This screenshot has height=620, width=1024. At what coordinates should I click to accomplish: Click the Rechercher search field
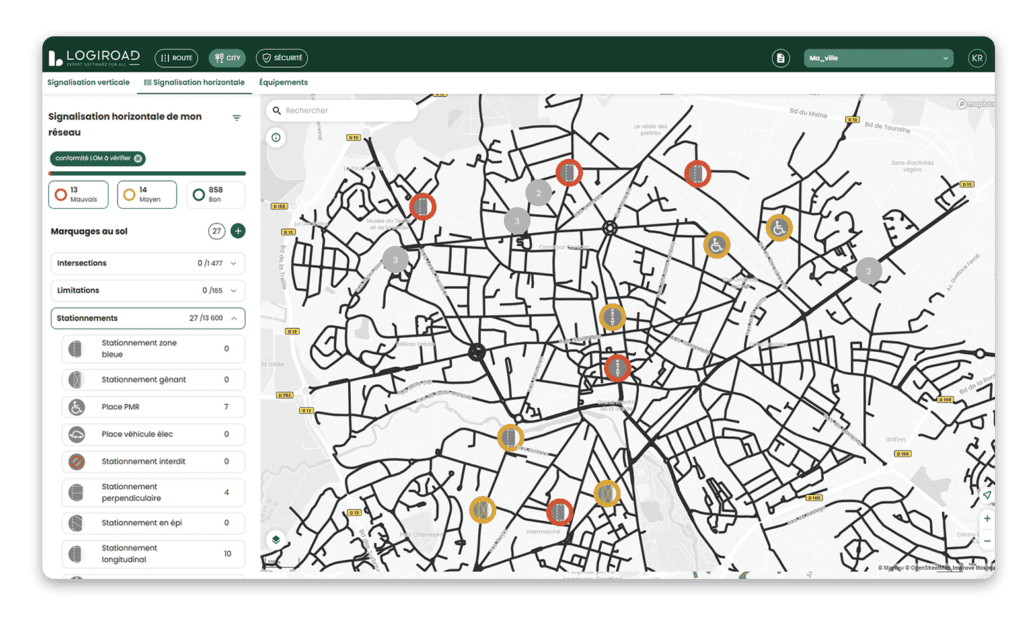point(342,110)
